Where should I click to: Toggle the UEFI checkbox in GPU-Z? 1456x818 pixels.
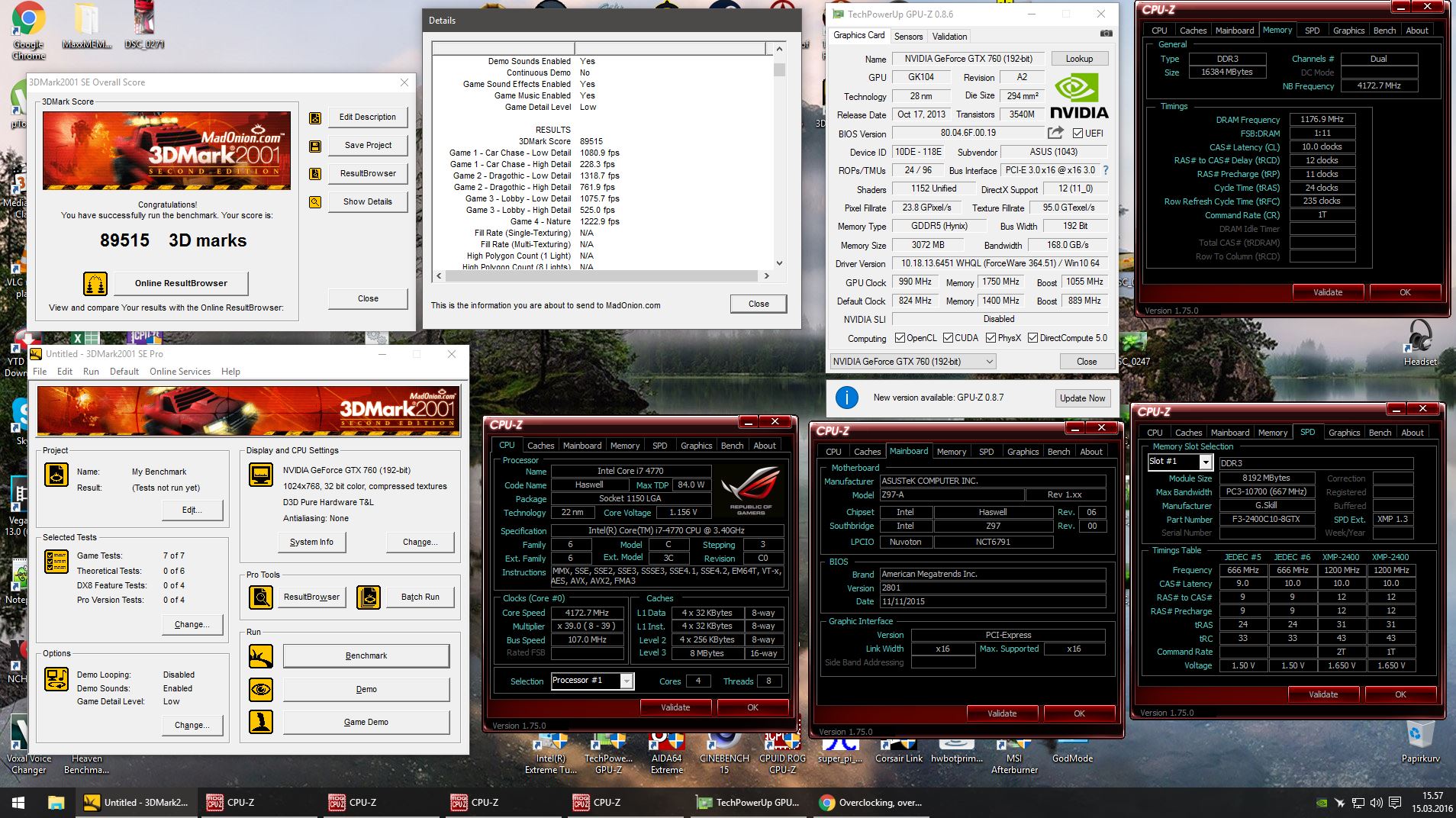1078,133
